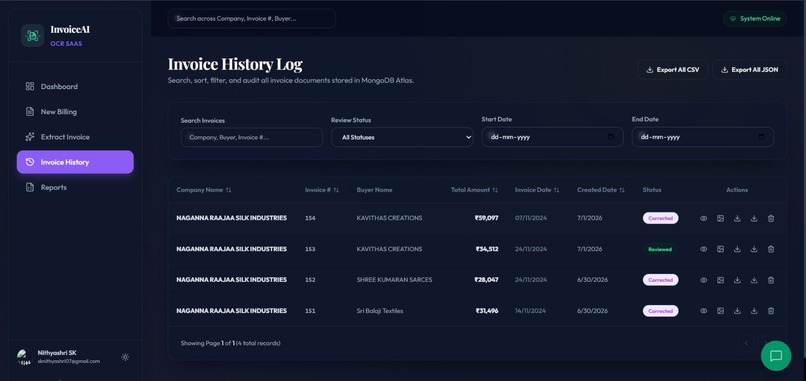Viewport: 806px width, 381px height.
Task: Click the invoice date '07/11/2024'
Action: tap(531, 218)
